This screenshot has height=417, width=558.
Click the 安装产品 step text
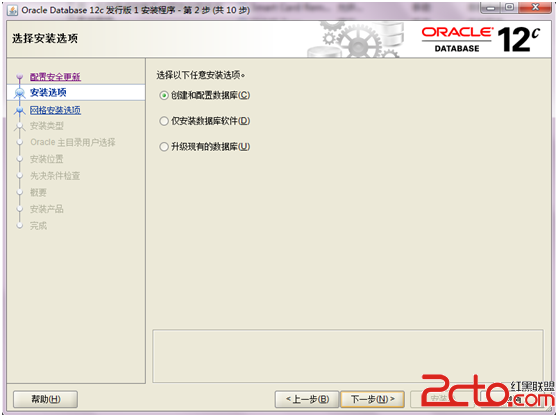tap(47, 209)
